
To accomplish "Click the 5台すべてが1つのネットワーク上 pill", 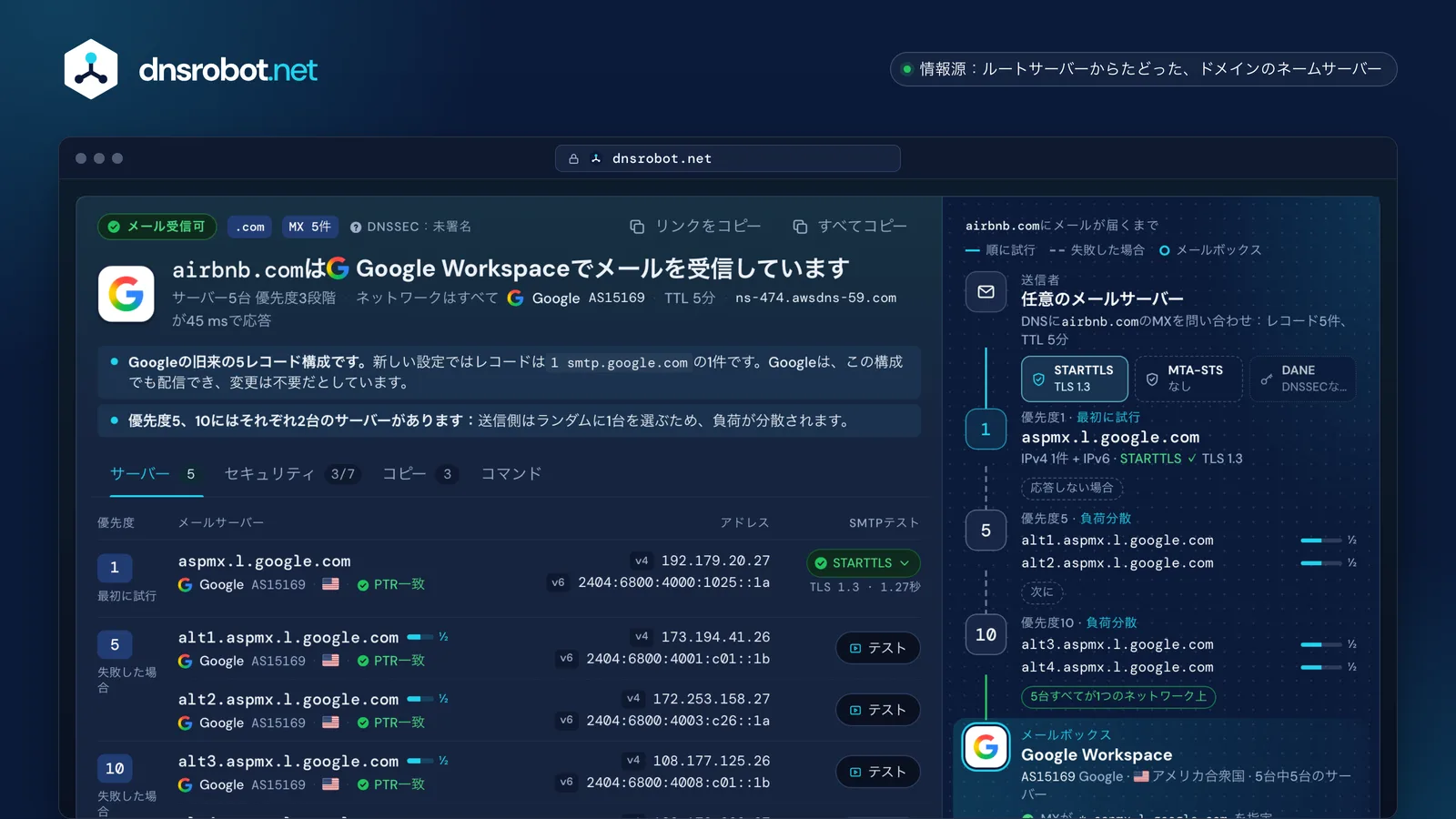I will tap(1118, 696).
